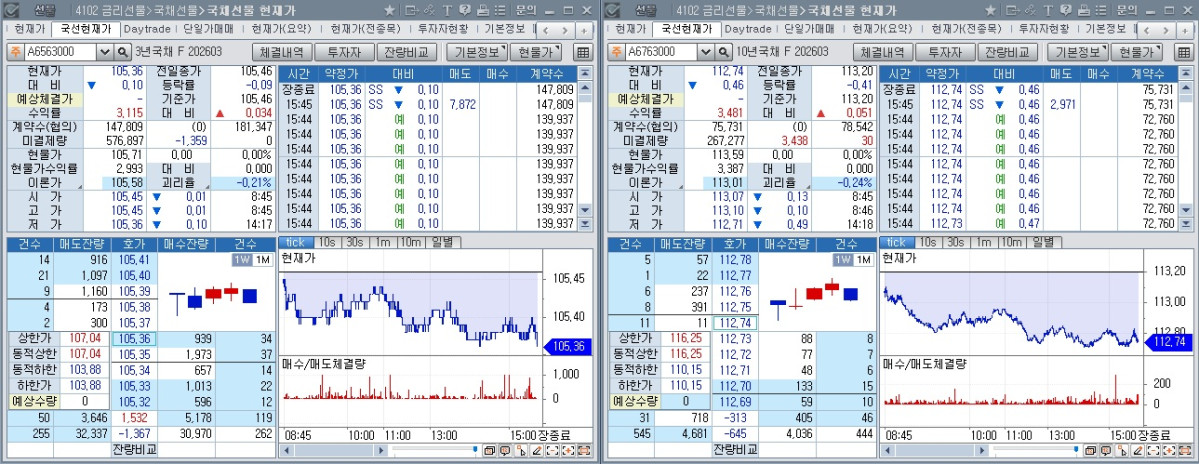Switch the 10년국채 mini candle chart to 1M
This screenshot has height=464, width=1199.
pos(863,260)
